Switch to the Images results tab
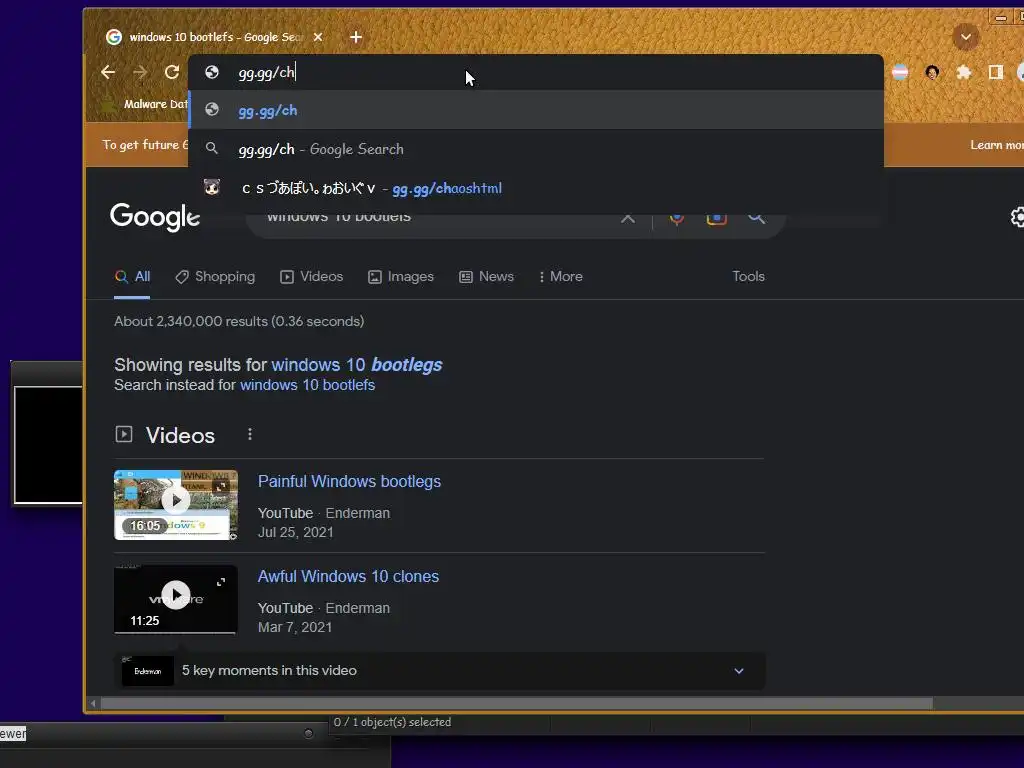This screenshot has height=768, width=1024. pos(401,277)
